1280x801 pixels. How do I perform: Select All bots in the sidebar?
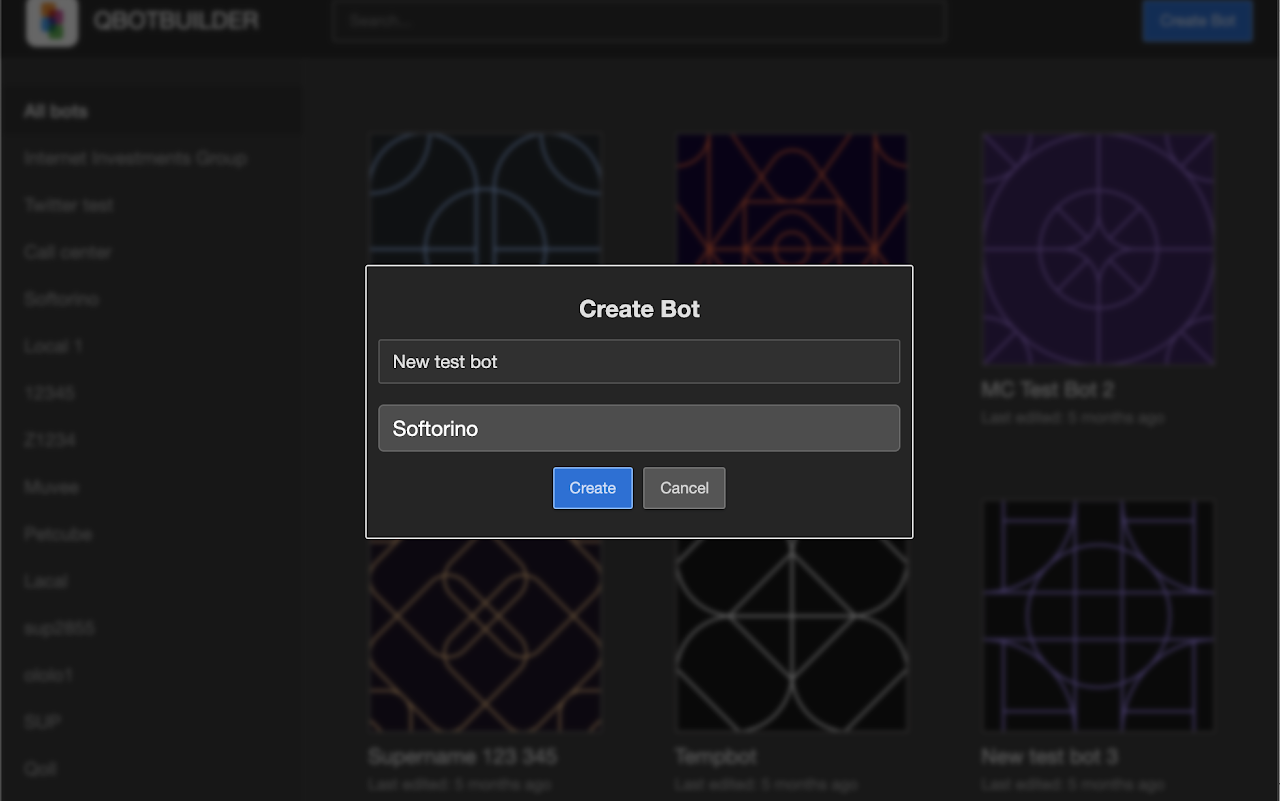pyautogui.click(x=56, y=111)
